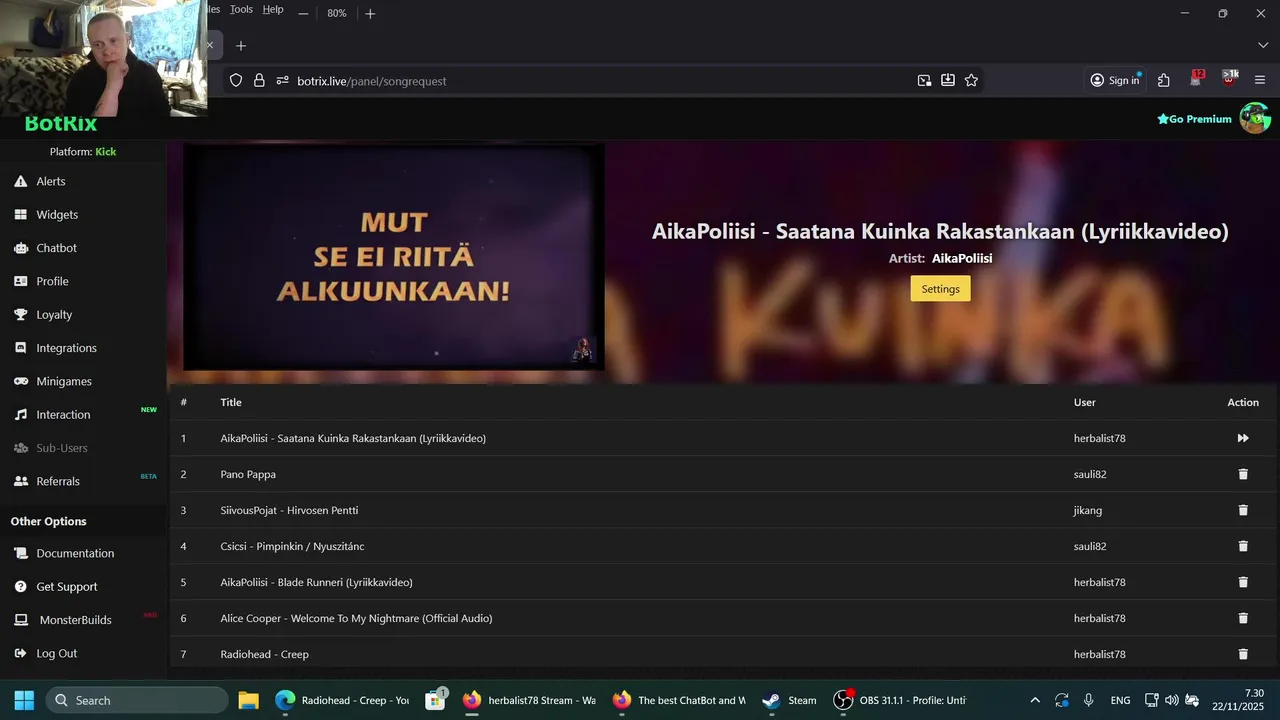Image resolution: width=1280 pixels, height=720 pixels.
Task: Click the Windows taskbar Search box
Action: click(x=137, y=700)
